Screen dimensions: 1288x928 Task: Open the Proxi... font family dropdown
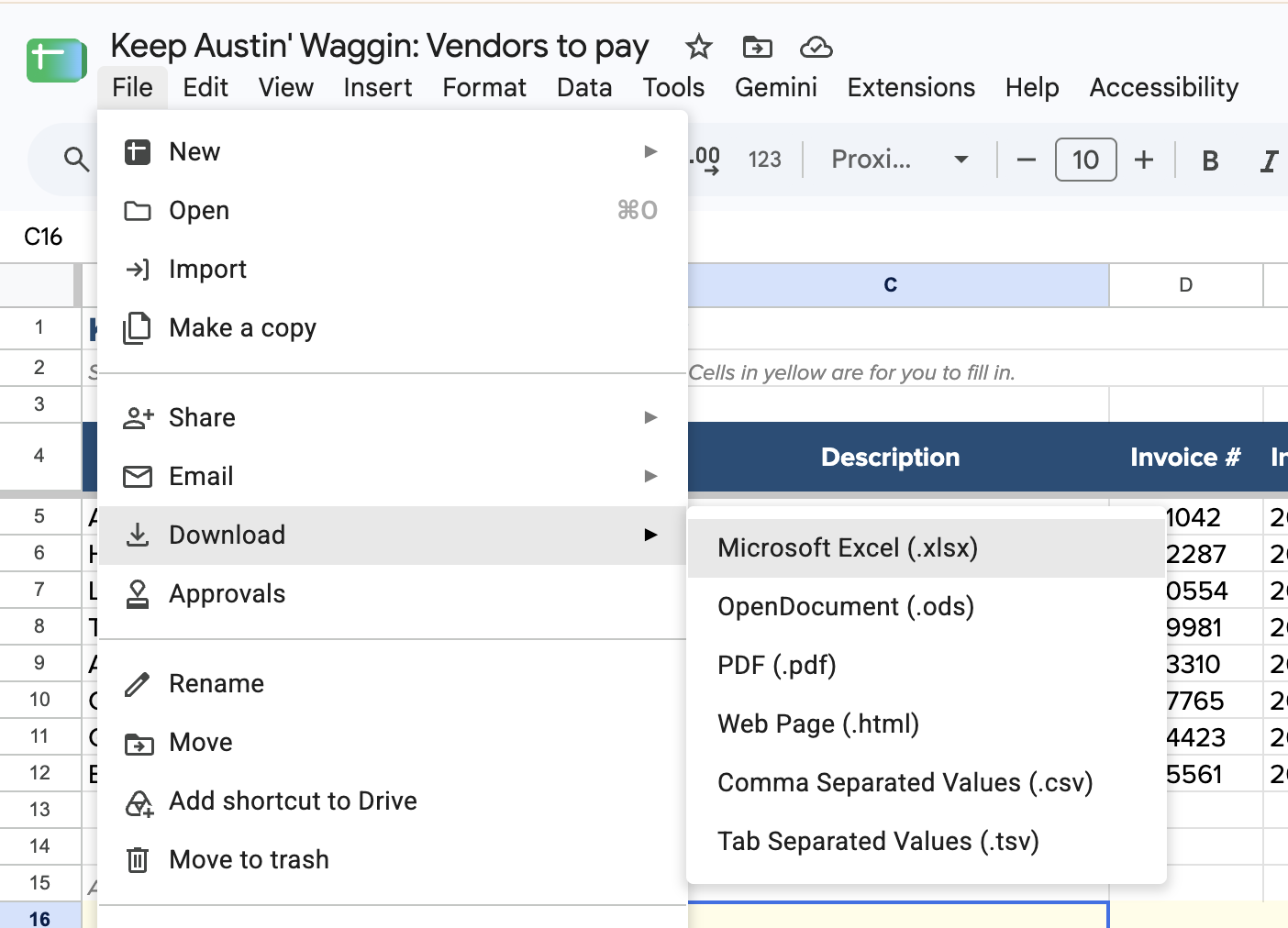click(x=900, y=160)
